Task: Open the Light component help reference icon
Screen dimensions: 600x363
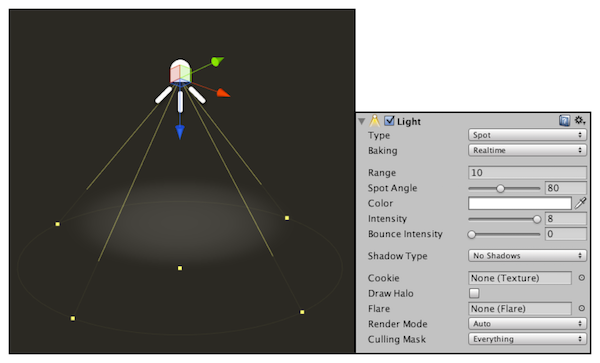Action: pyautogui.click(x=564, y=121)
